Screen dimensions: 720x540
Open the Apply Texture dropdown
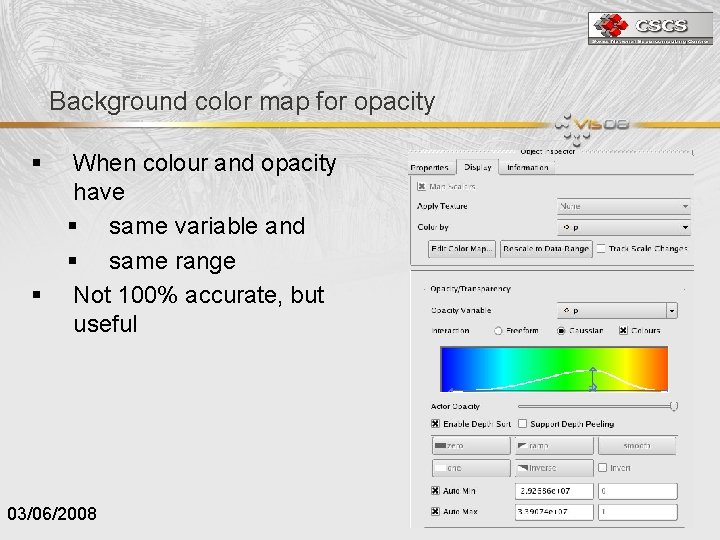tap(624, 207)
